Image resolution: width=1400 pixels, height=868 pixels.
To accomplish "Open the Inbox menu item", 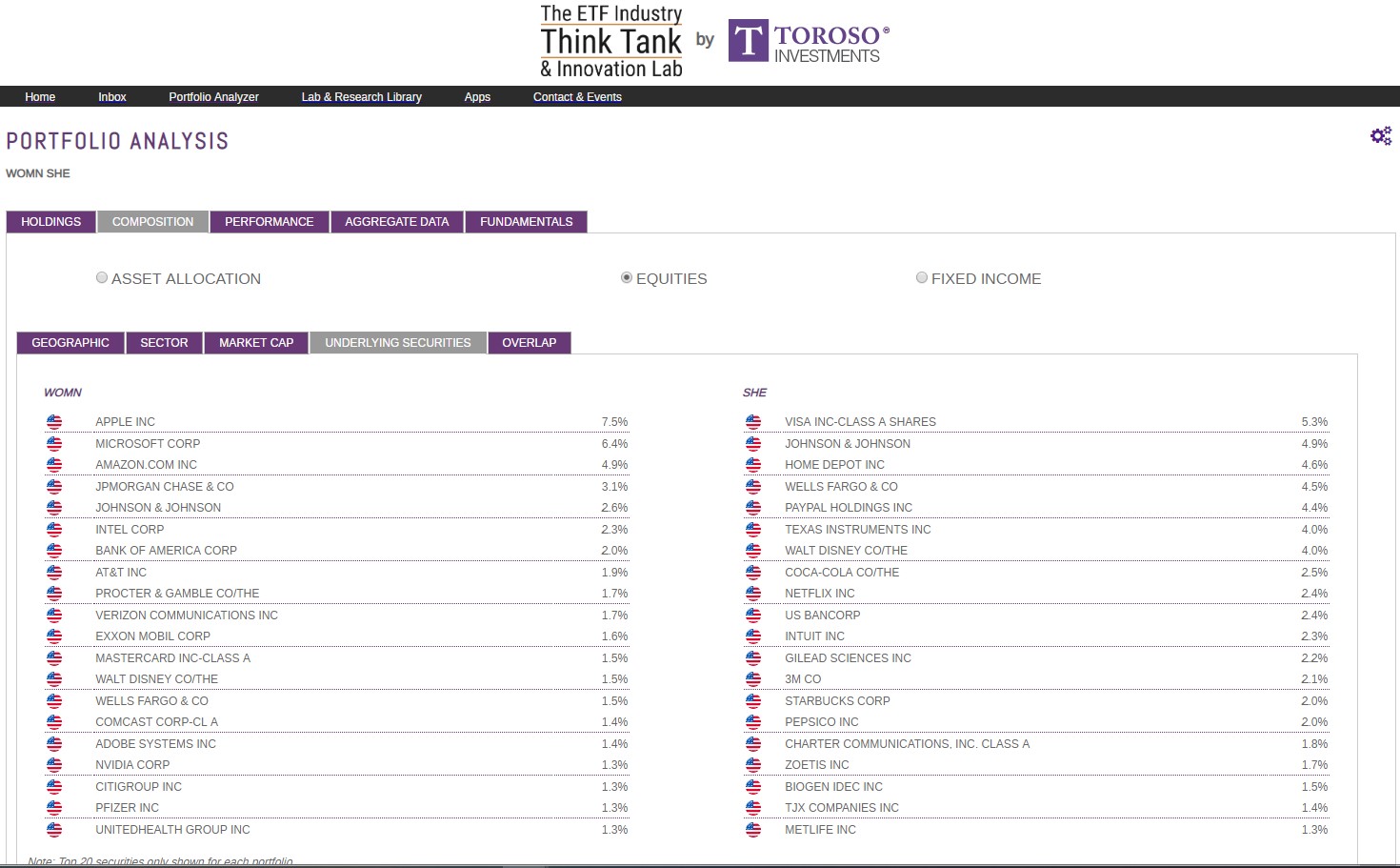I will (x=112, y=97).
